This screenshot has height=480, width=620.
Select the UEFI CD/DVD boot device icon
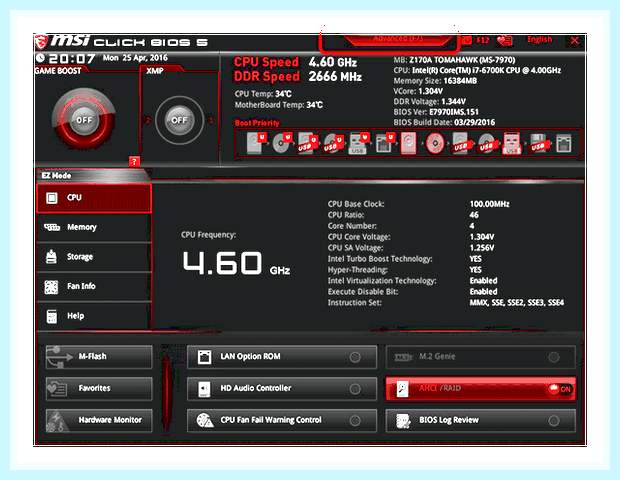coord(282,143)
